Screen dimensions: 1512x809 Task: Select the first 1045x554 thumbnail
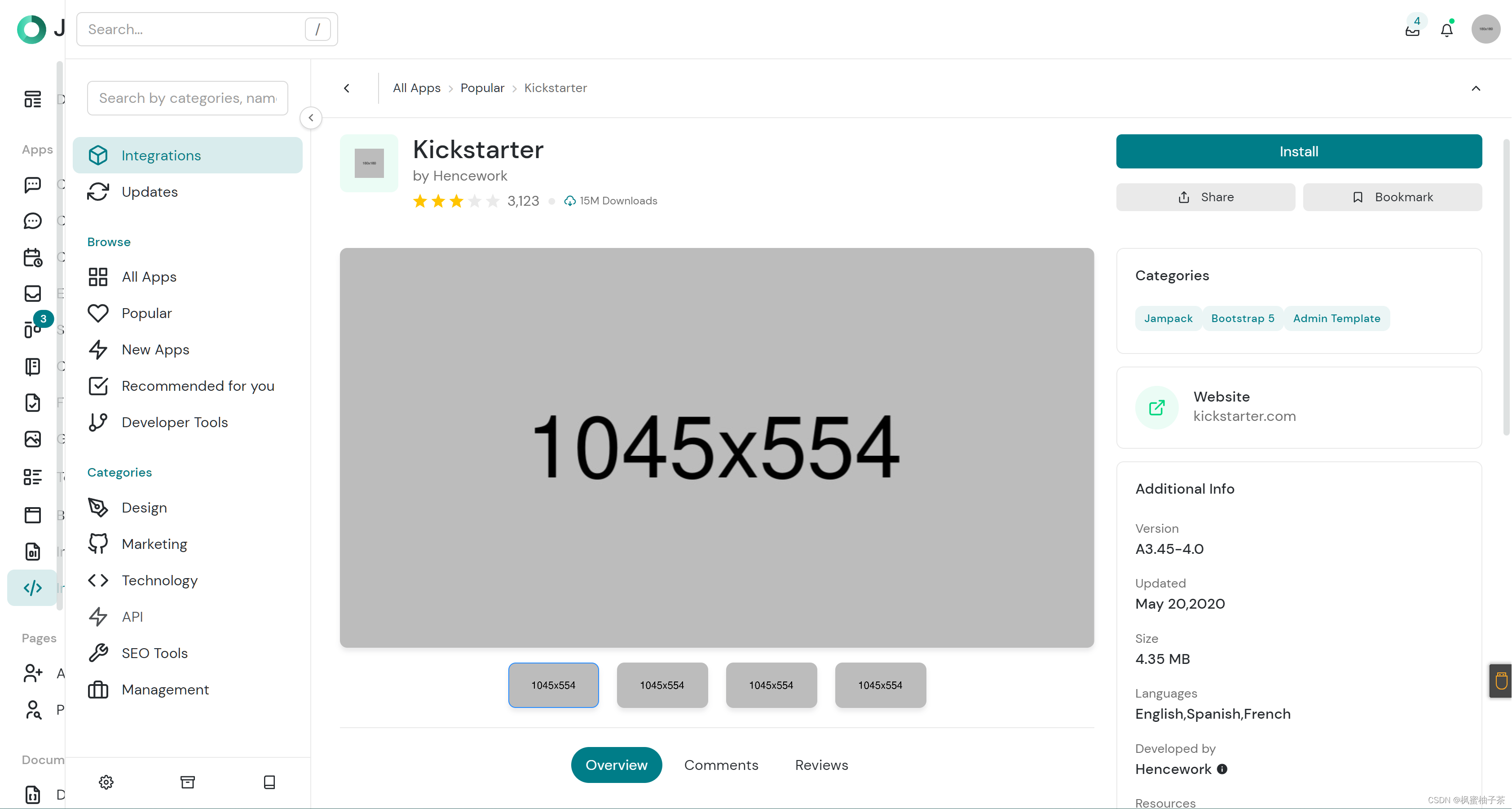click(x=554, y=685)
